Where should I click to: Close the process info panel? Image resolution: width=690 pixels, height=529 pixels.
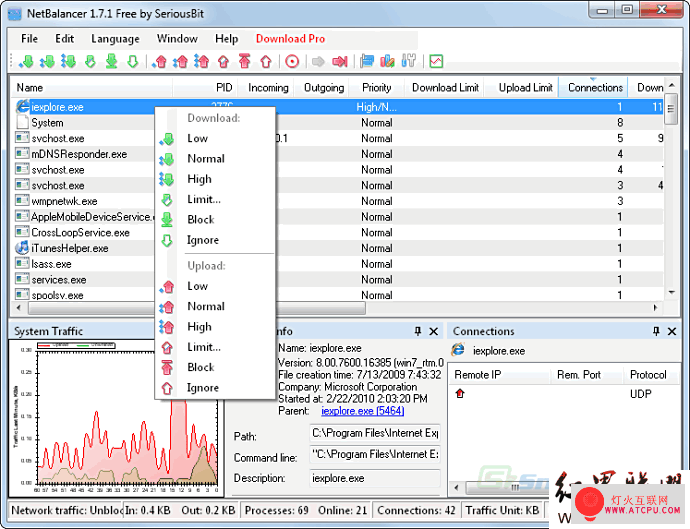click(x=433, y=331)
